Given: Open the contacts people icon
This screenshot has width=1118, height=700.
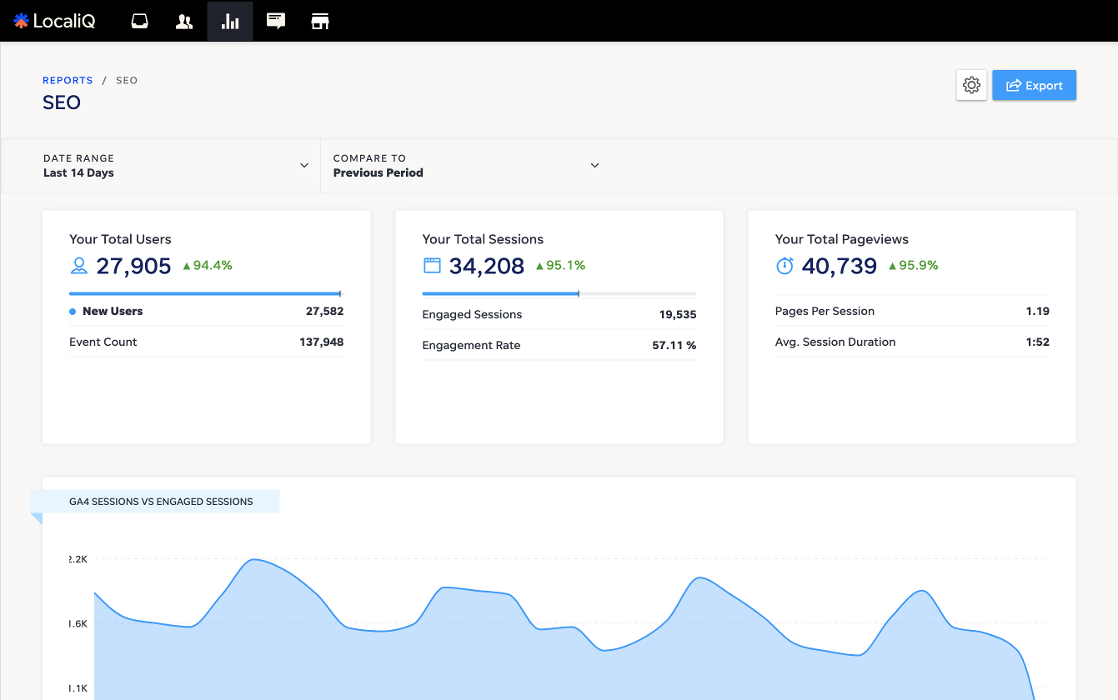Looking at the screenshot, I should (184, 21).
